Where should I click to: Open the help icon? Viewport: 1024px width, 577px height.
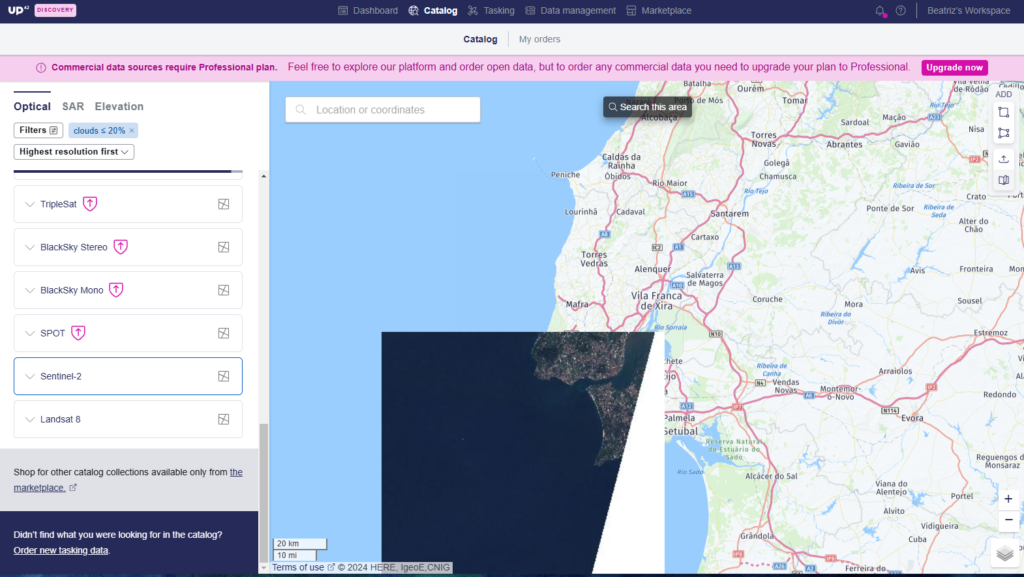tap(901, 11)
